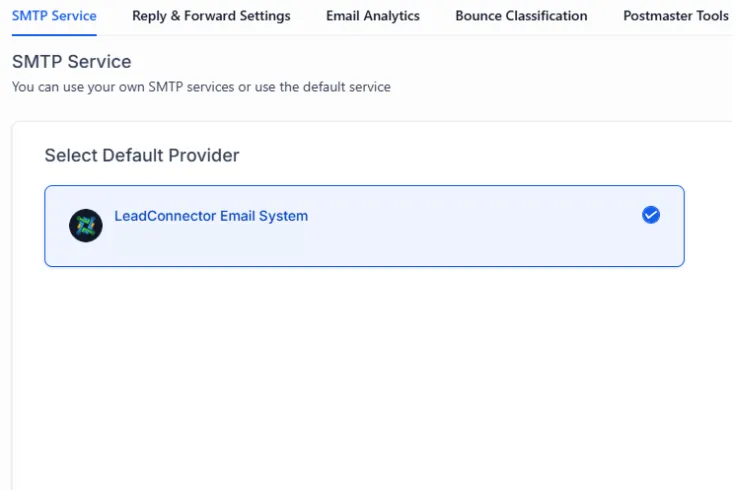Open the Reply & Forward Settings tab
The width and height of the screenshot is (736, 490).
click(x=211, y=16)
